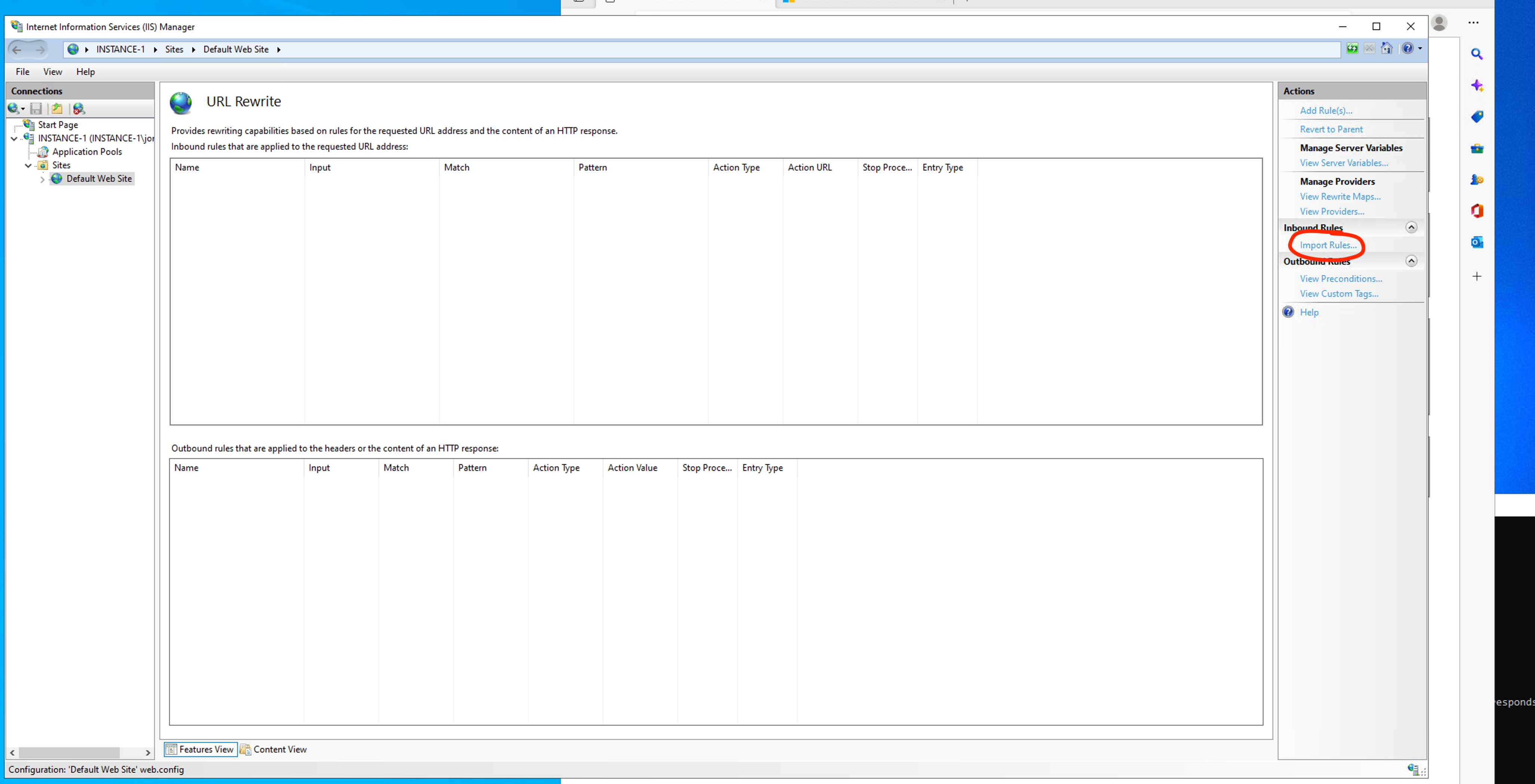Open the breadcrumb arrow after Default Web Site
The width and height of the screenshot is (1535, 784).
[278, 49]
